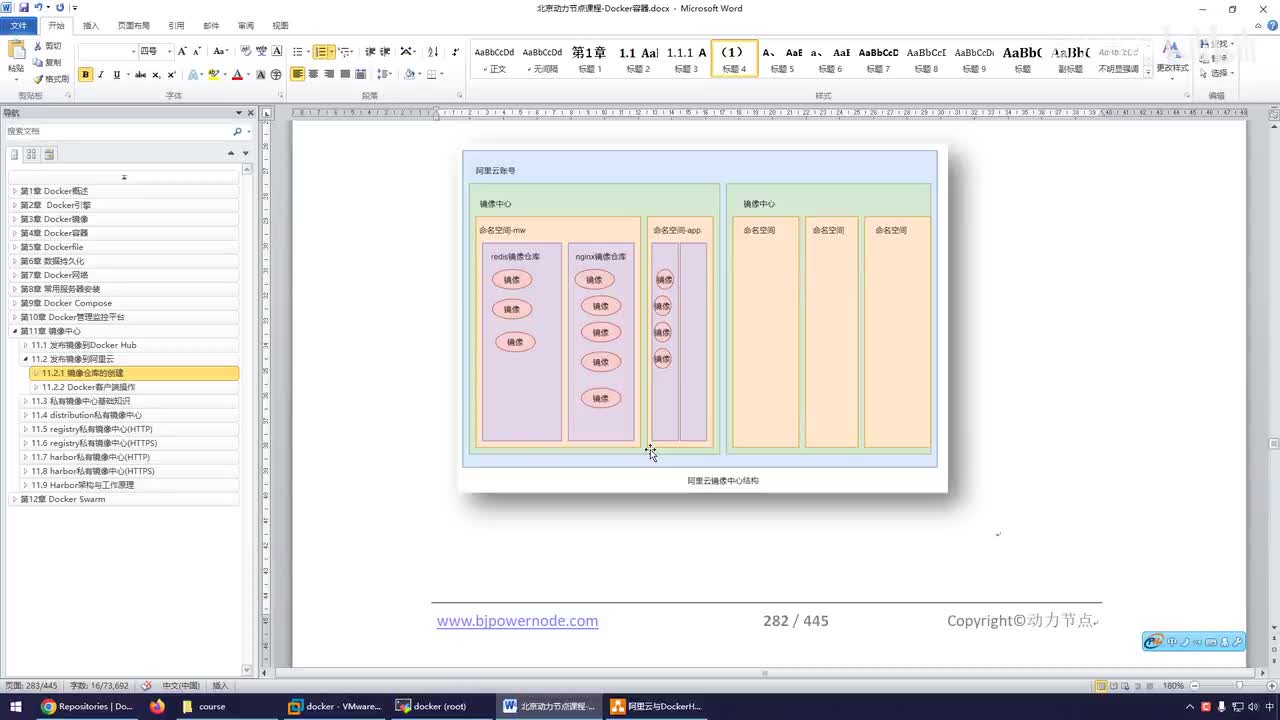Image resolution: width=1280 pixels, height=720 pixels.
Task: Open the font color dropdown arrow
Action: pyautogui.click(x=248, y=74)
